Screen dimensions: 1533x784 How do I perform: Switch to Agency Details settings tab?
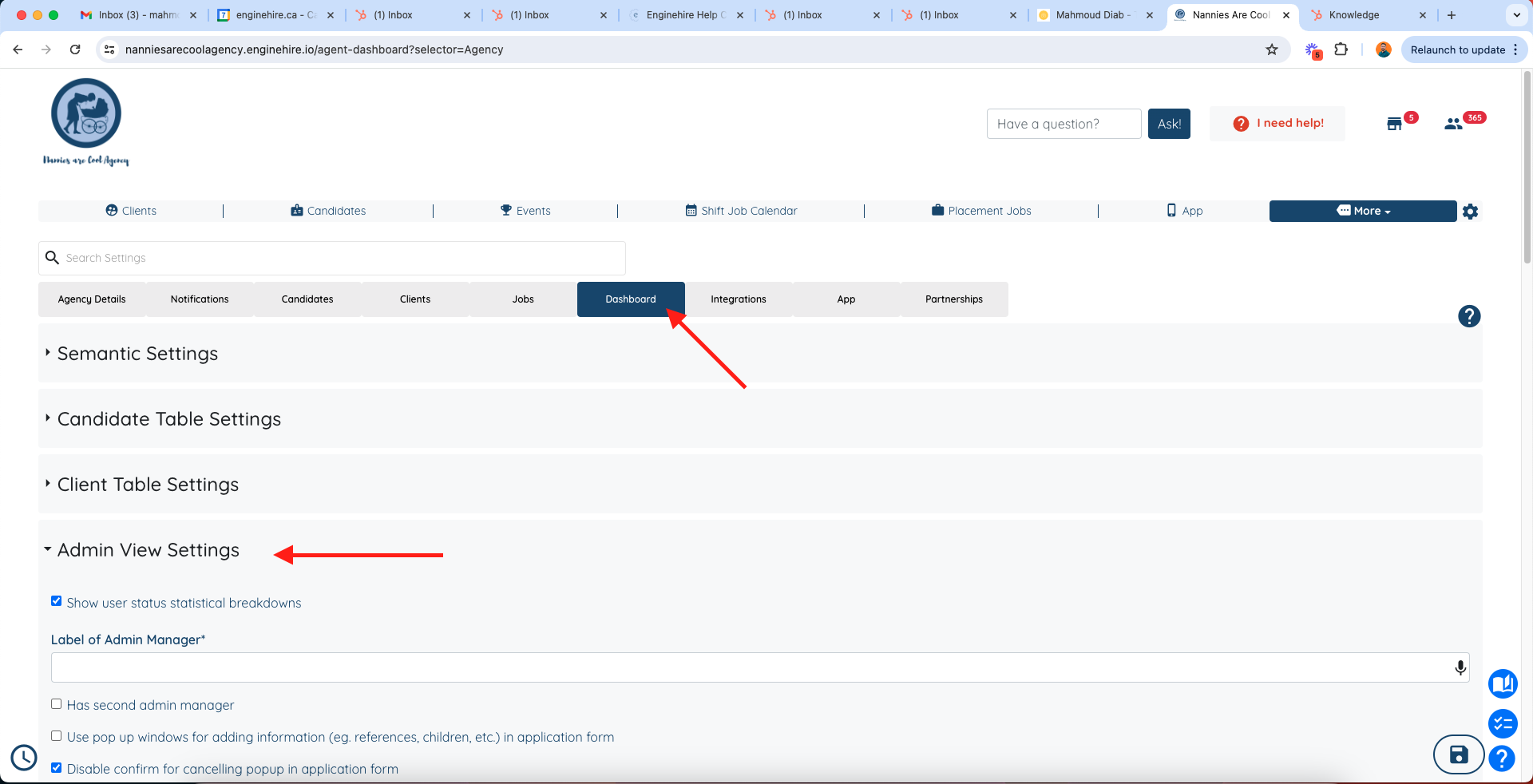tap(92, 299)
